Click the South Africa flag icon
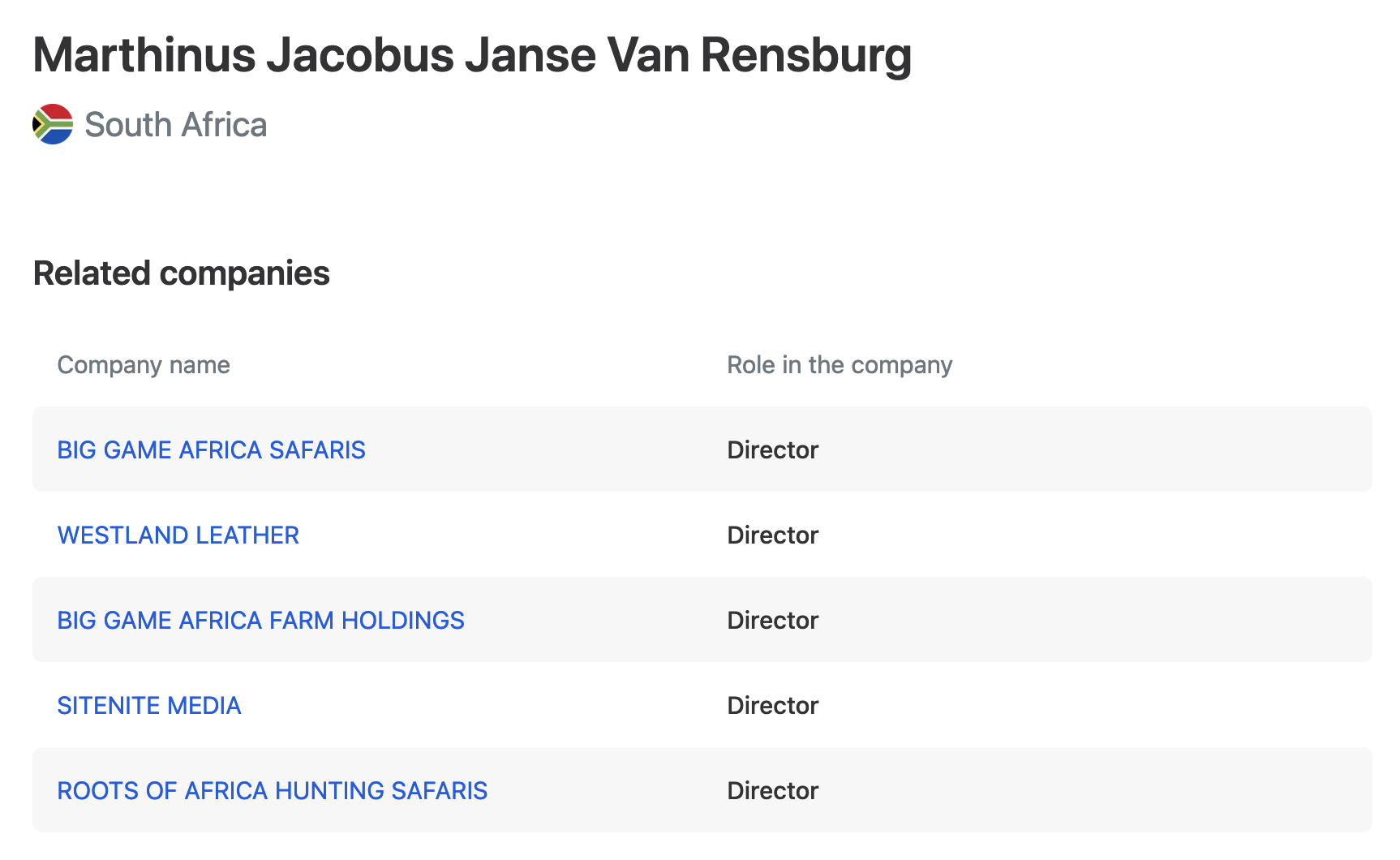Image resolution: width=1400 pixels, height=860 pixels. 53,124
